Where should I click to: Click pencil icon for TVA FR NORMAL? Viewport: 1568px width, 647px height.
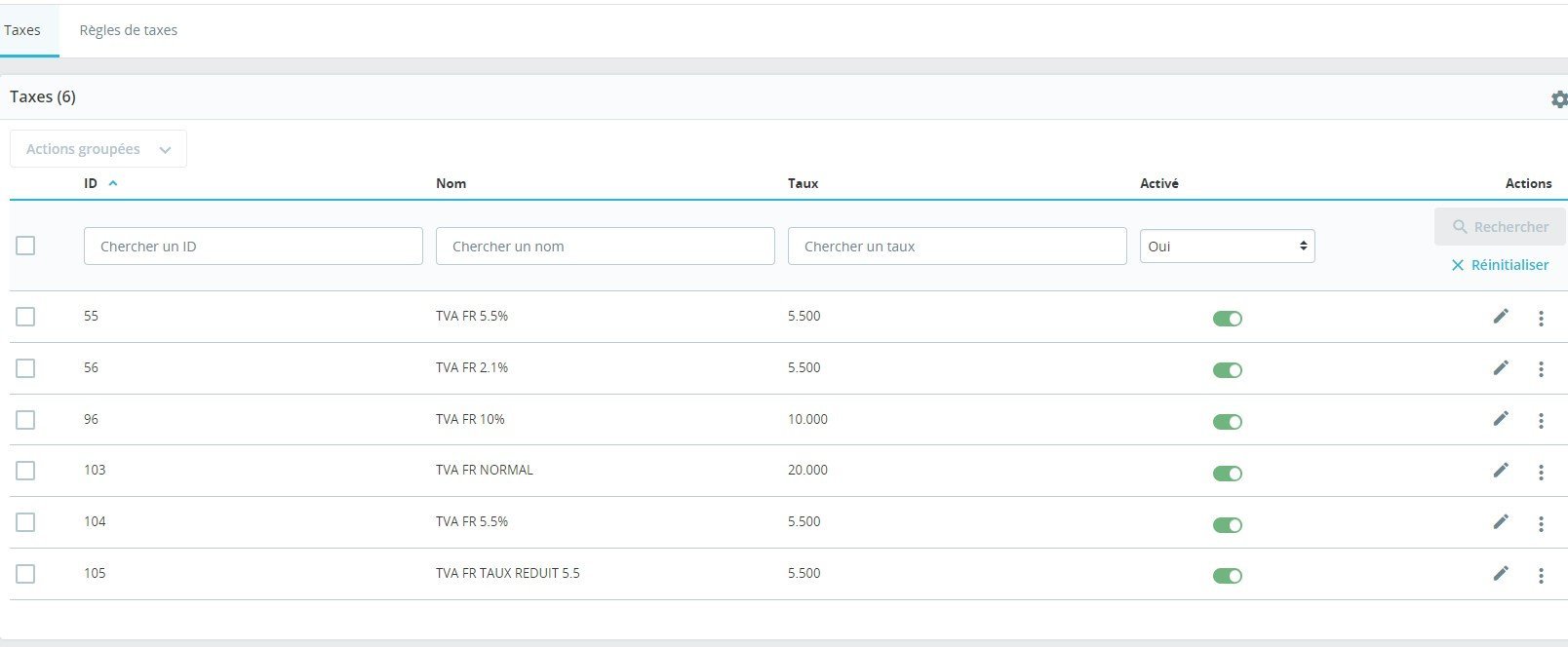1501,470
